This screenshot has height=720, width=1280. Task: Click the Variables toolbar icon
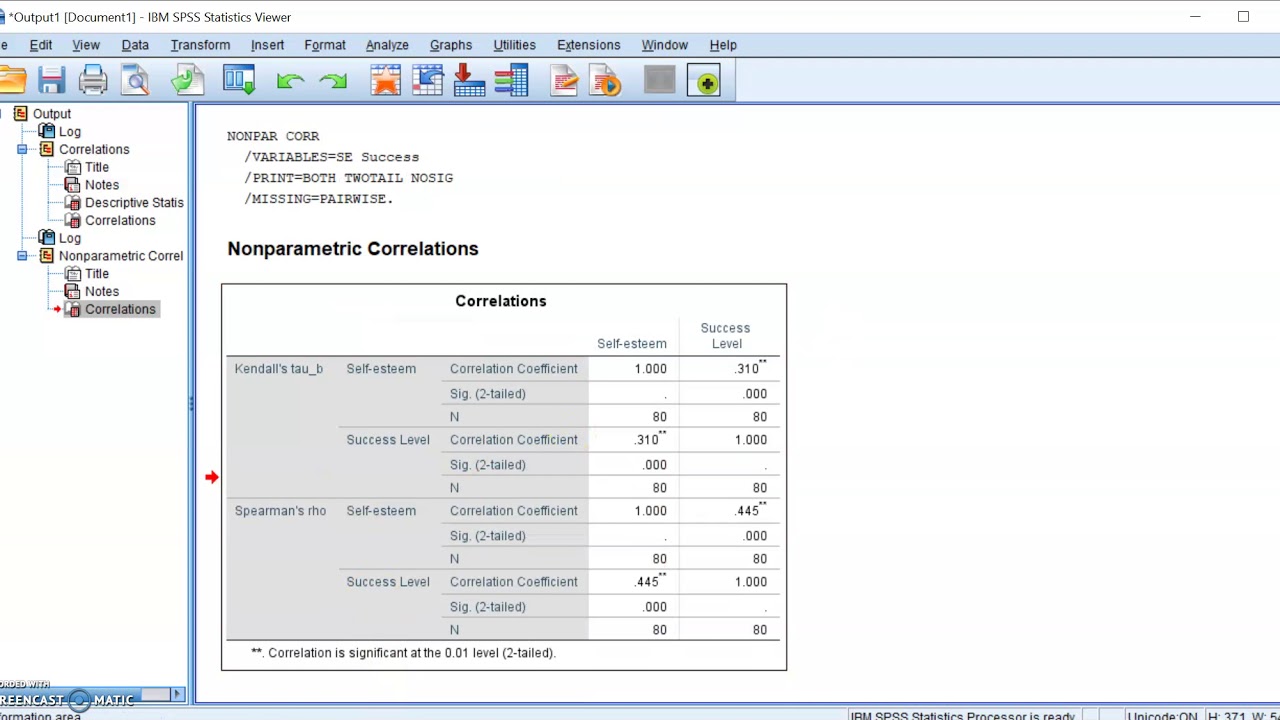click(x=511, y=81)
